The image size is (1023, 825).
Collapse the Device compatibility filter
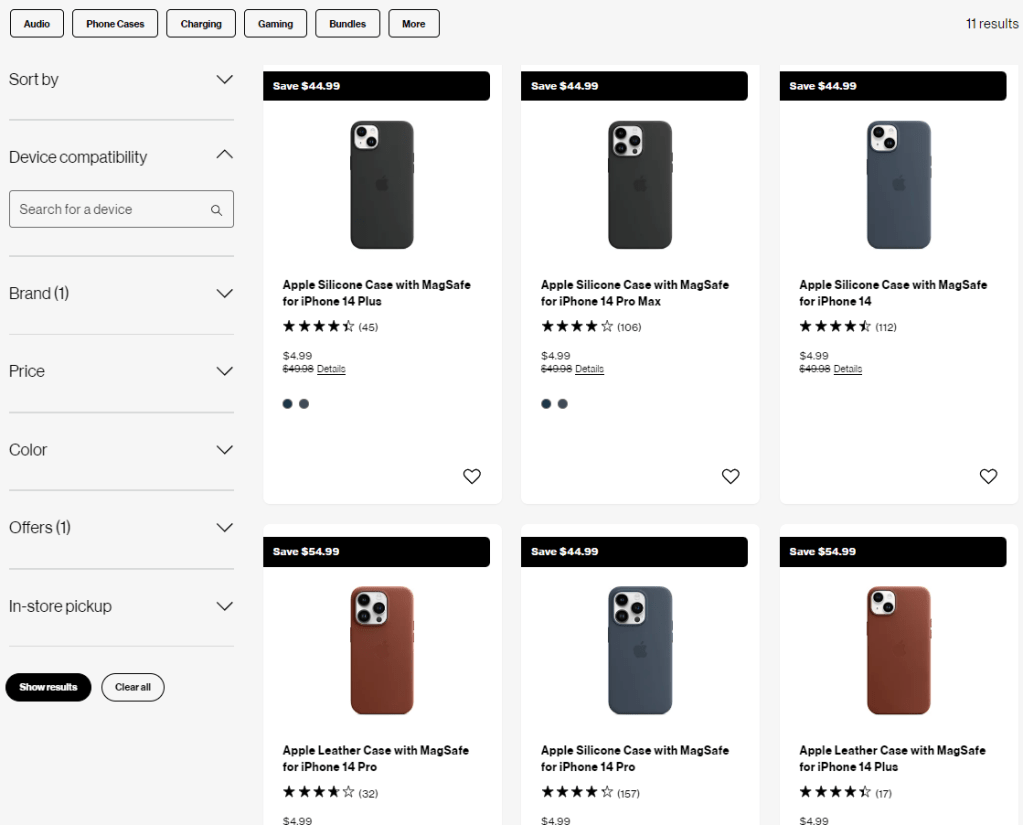224,155
